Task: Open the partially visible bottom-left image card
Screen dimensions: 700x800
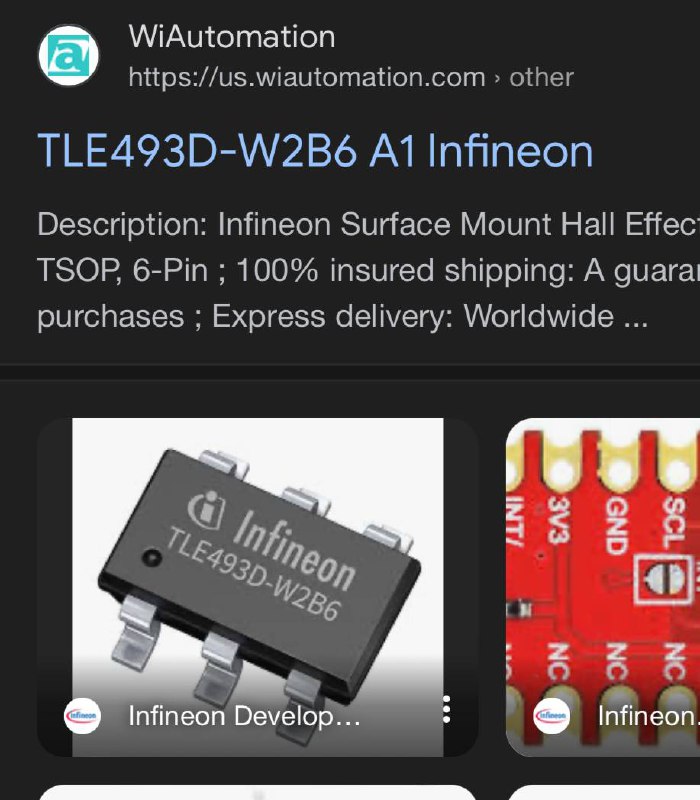Action: pyautogui.click(x=258, y=792)
